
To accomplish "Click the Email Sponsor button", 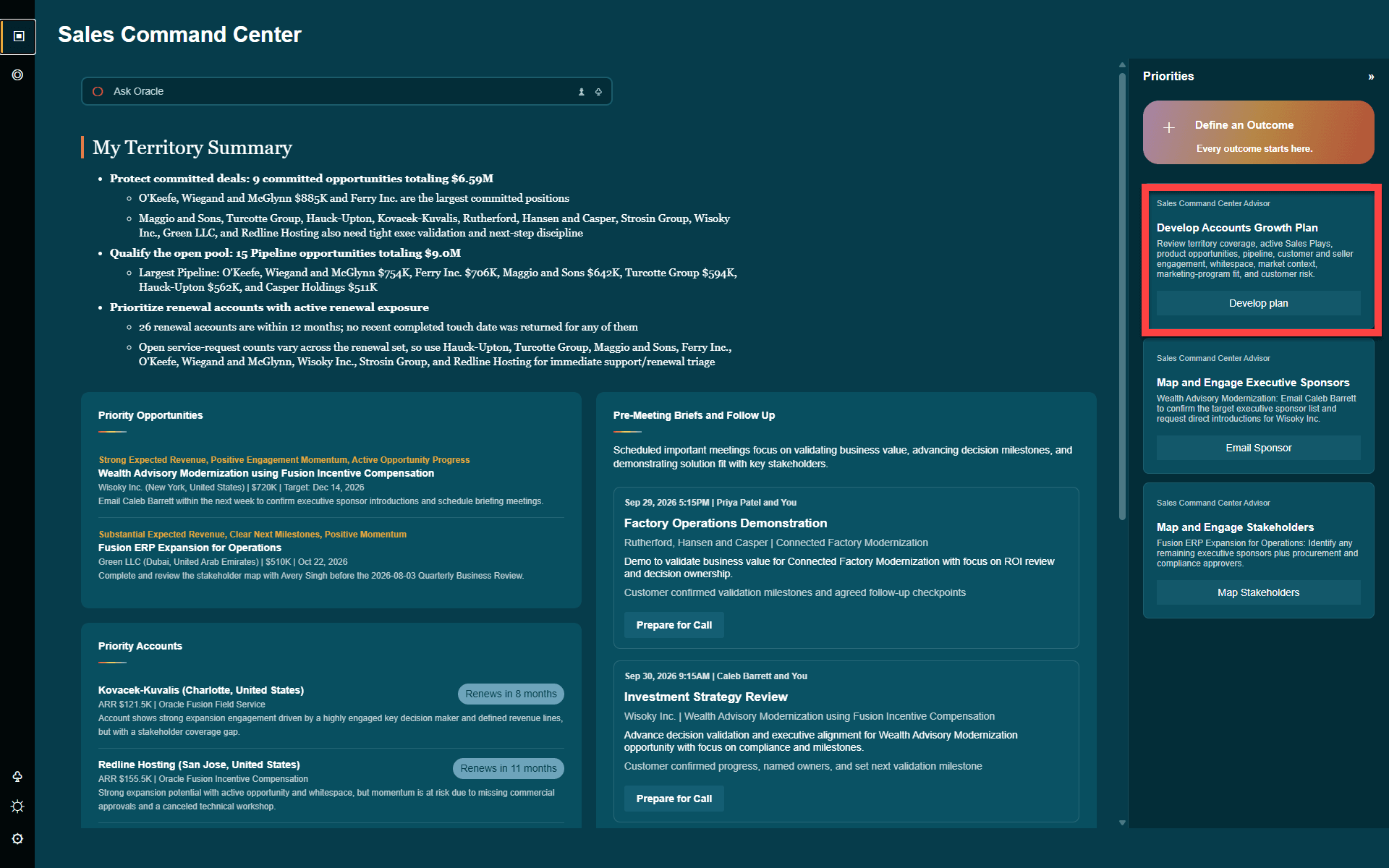I will 1258,448.
